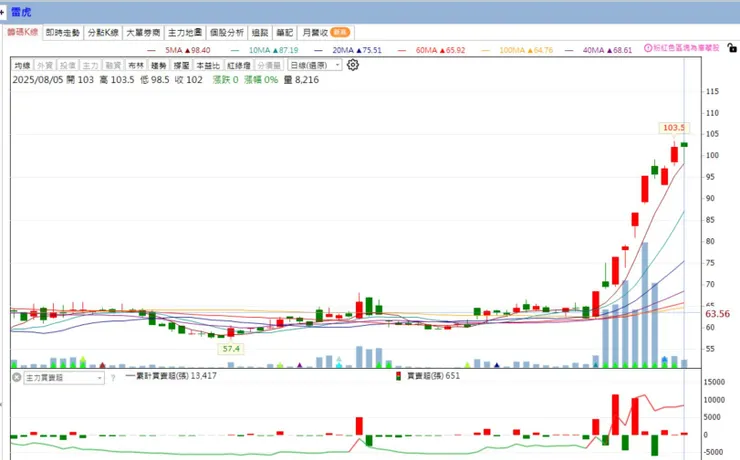740x460 pixels.
Task: Toggle the 投信 overlay button
Action: pos(67,66)
